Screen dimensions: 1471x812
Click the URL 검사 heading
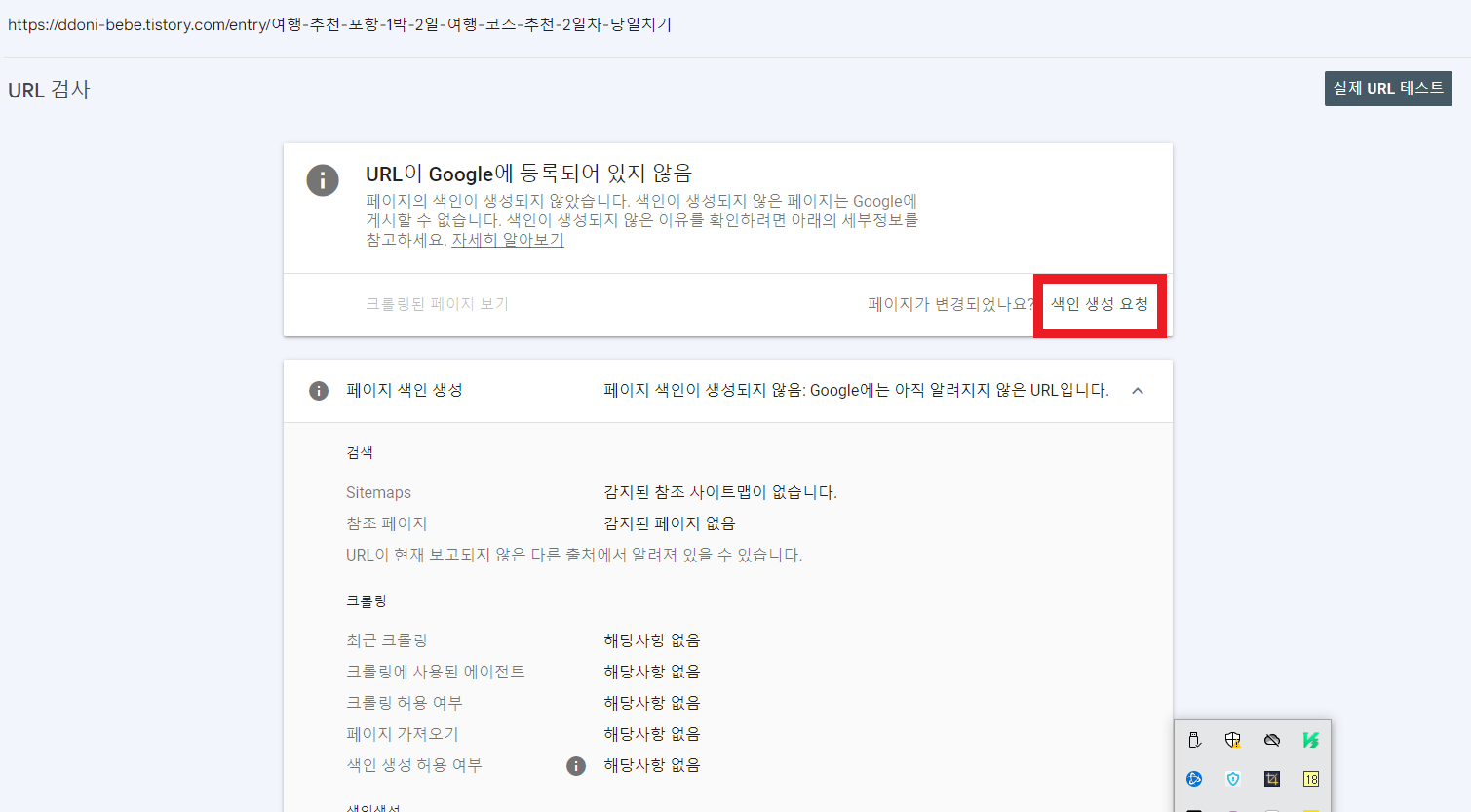[x=49, y=90]
